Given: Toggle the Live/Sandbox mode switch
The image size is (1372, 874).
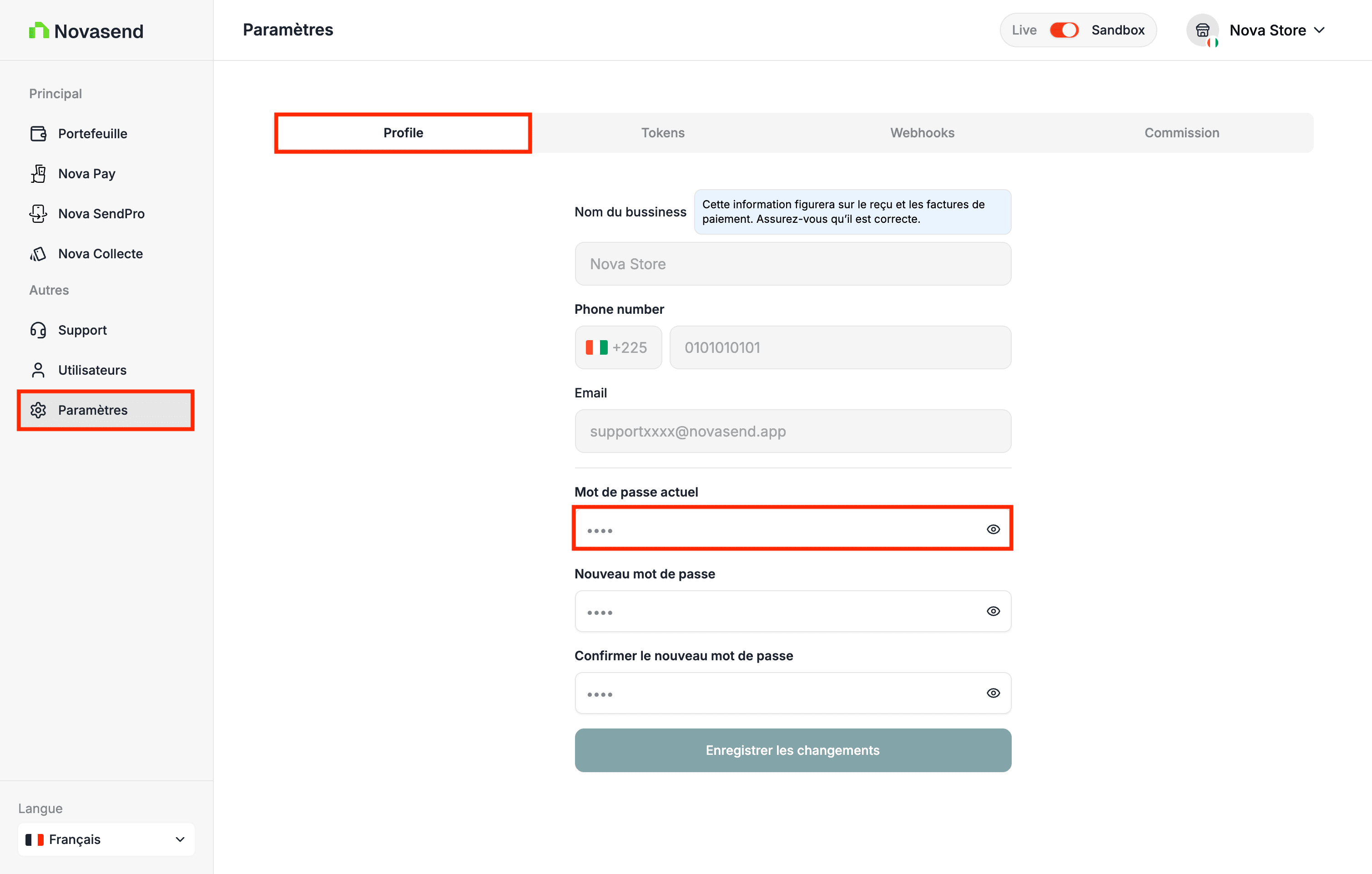Looking at the screenshot, I should (x=1064, y=30).
